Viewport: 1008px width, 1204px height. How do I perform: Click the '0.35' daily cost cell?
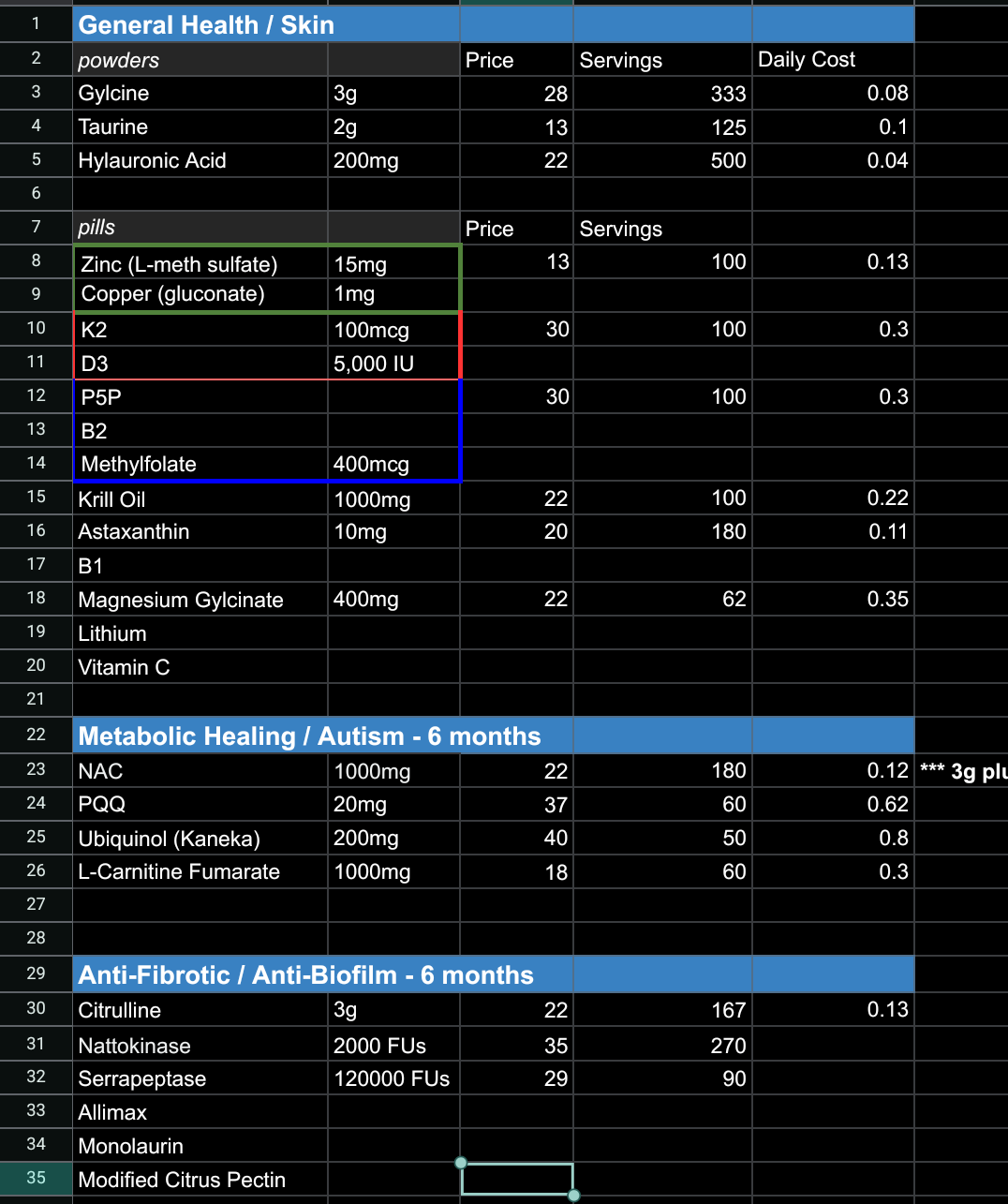[x=833, y=600]
